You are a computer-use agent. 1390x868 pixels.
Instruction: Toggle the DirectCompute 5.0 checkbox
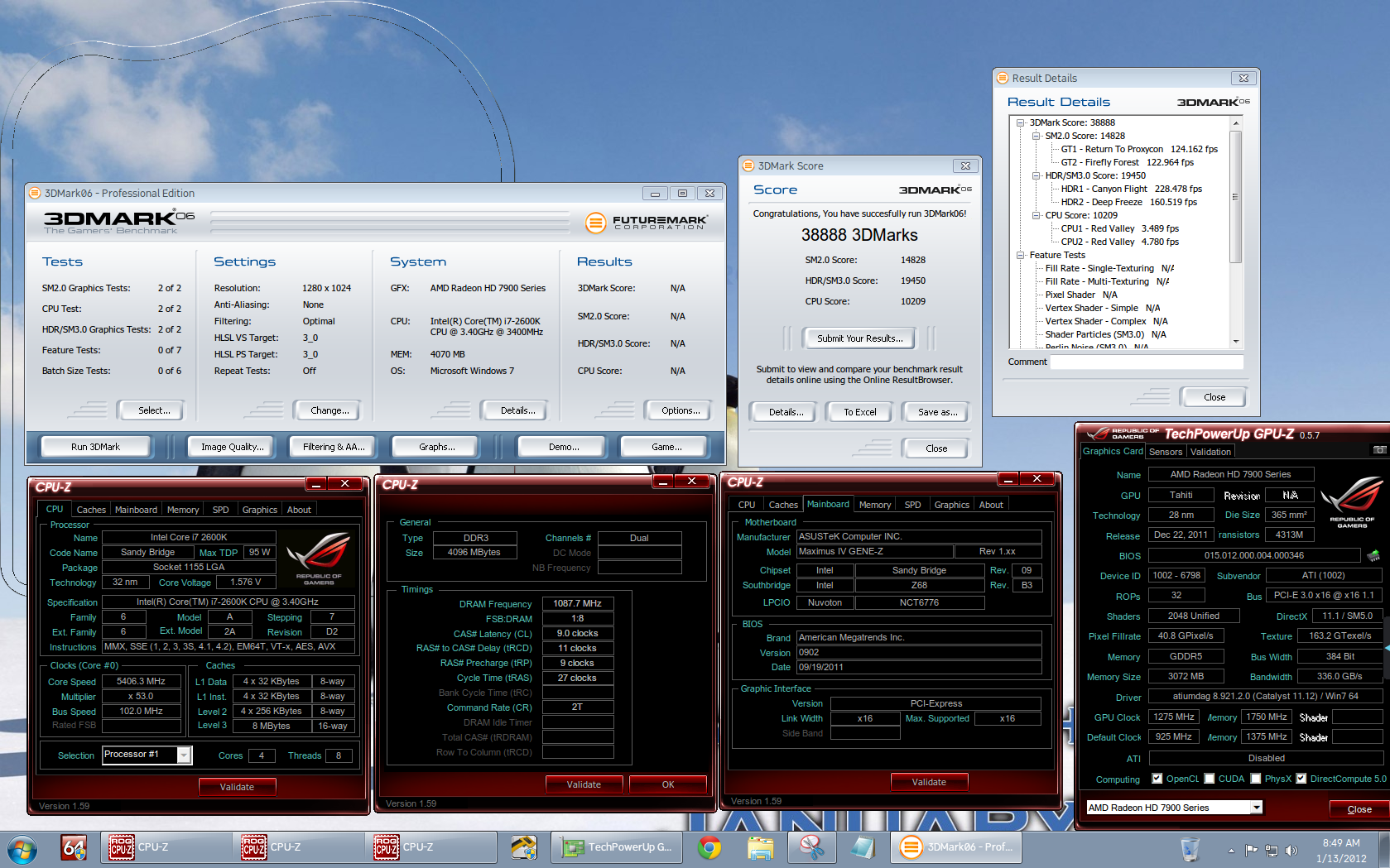pyautogui.click(x=1301, y=779)
